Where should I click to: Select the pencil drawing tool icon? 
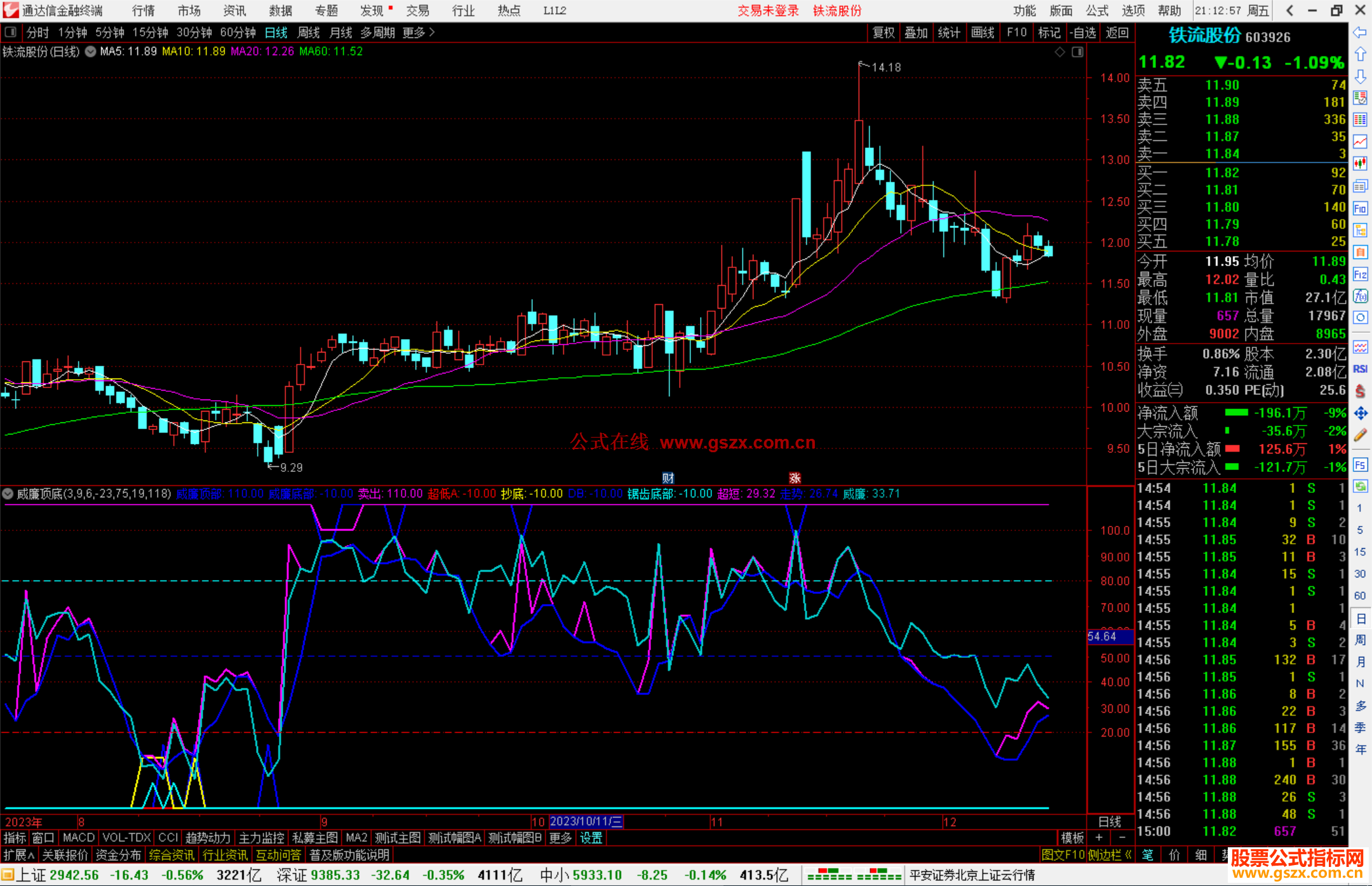click(x=1360, y=436)
